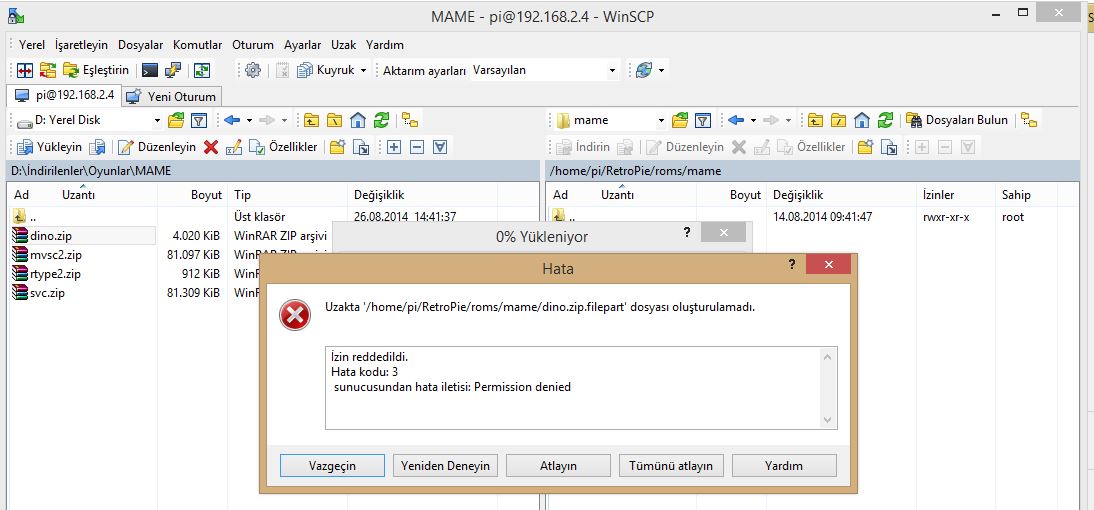Click the Filter icon in local panel
This screenshot has width=1094, height=510.
click(199, 121)
